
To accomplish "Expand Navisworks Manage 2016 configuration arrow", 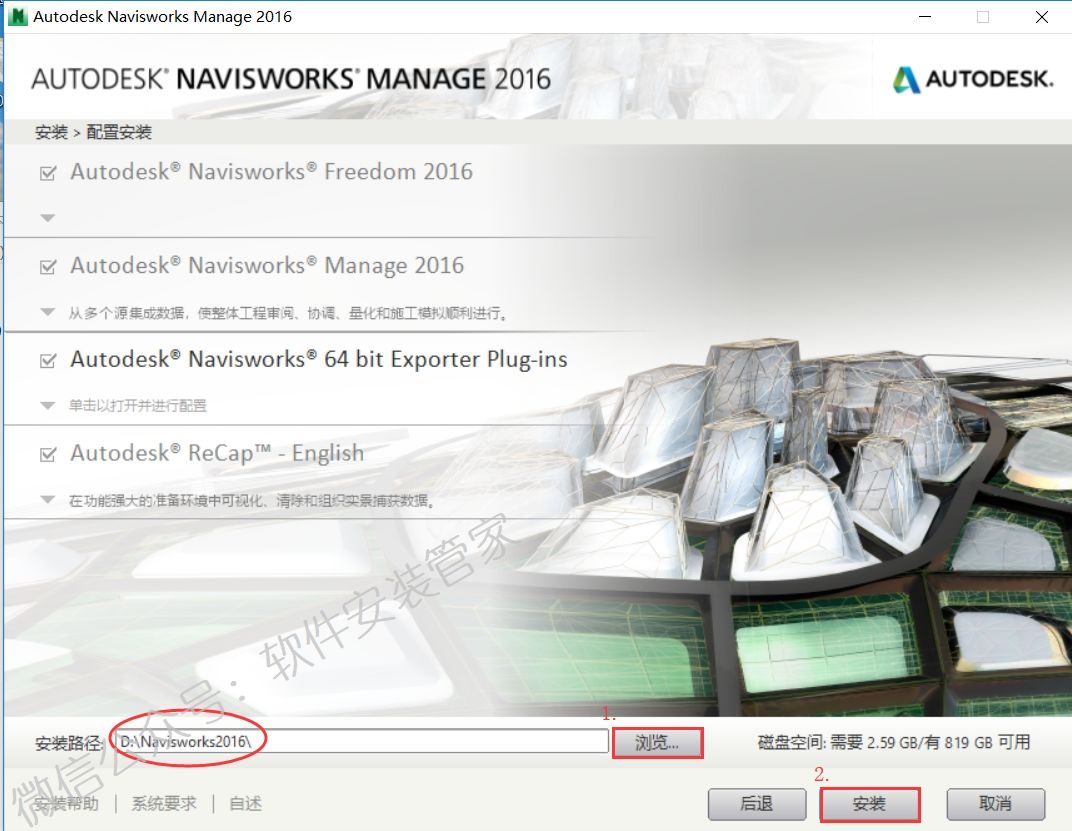I will [x=47, y=312].
